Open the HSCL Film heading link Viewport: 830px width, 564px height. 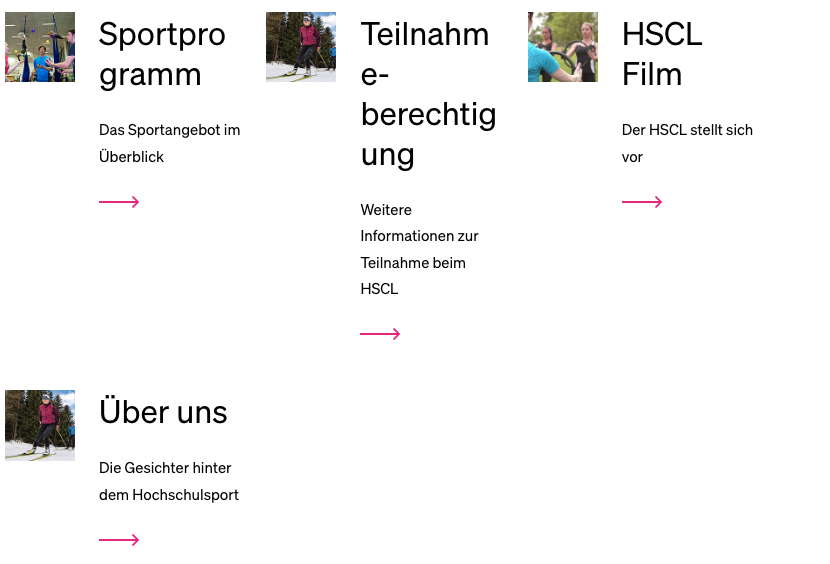662,54
